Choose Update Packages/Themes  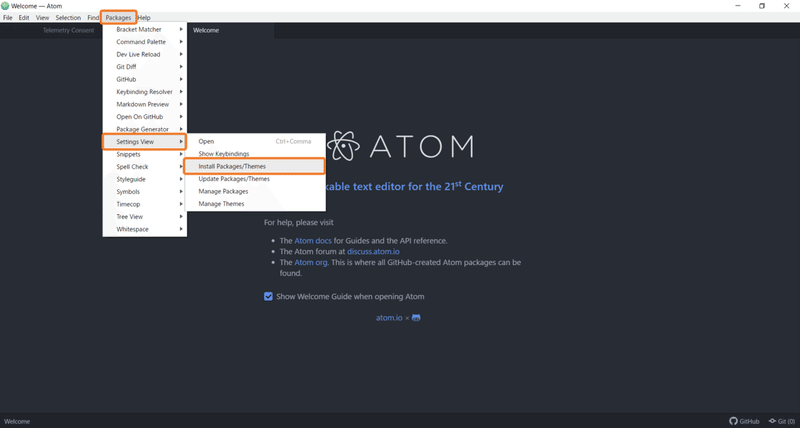[255, 179]
